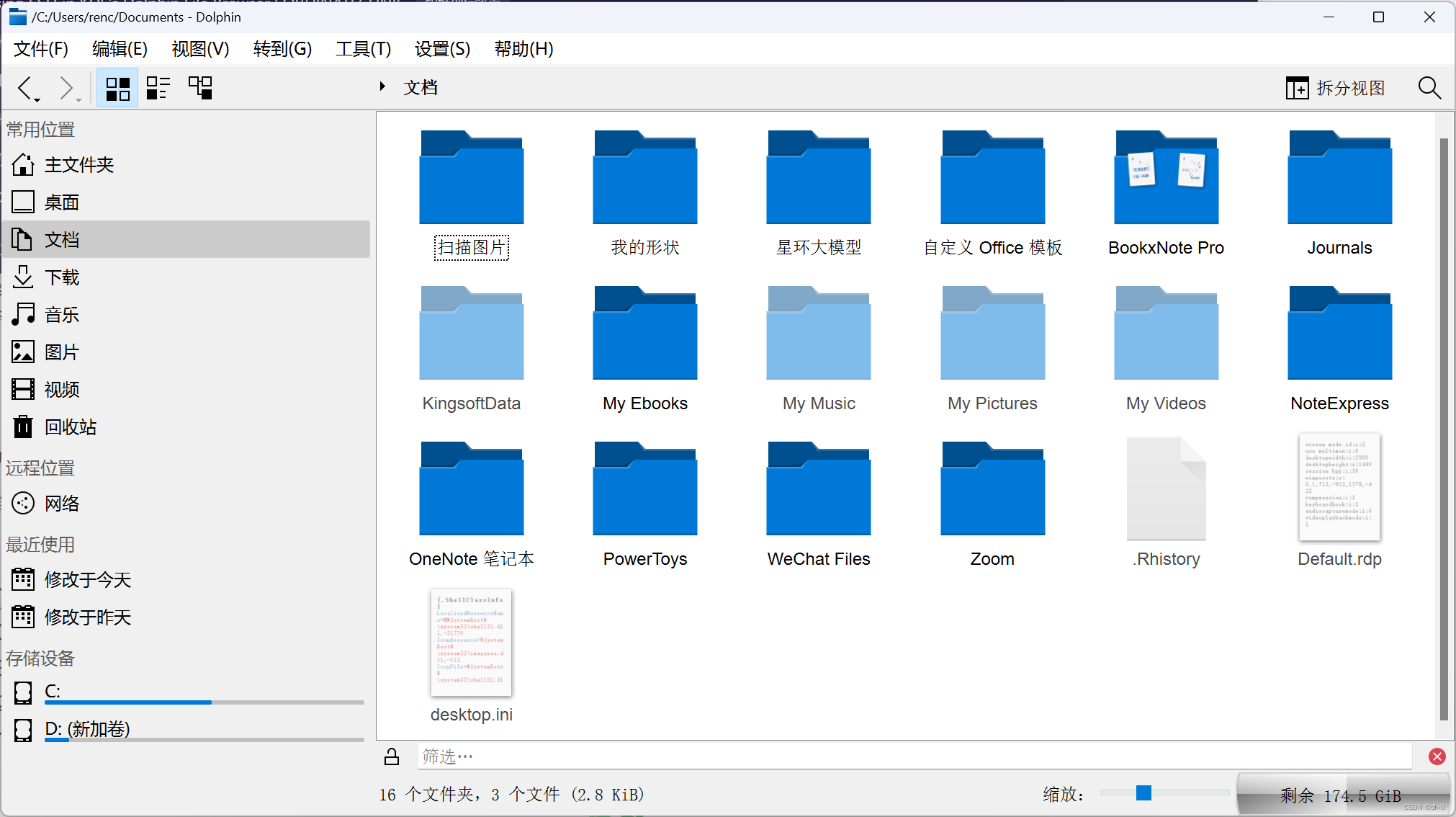
Task: Open the 视图(V) menu
Action: coord(200,48)
